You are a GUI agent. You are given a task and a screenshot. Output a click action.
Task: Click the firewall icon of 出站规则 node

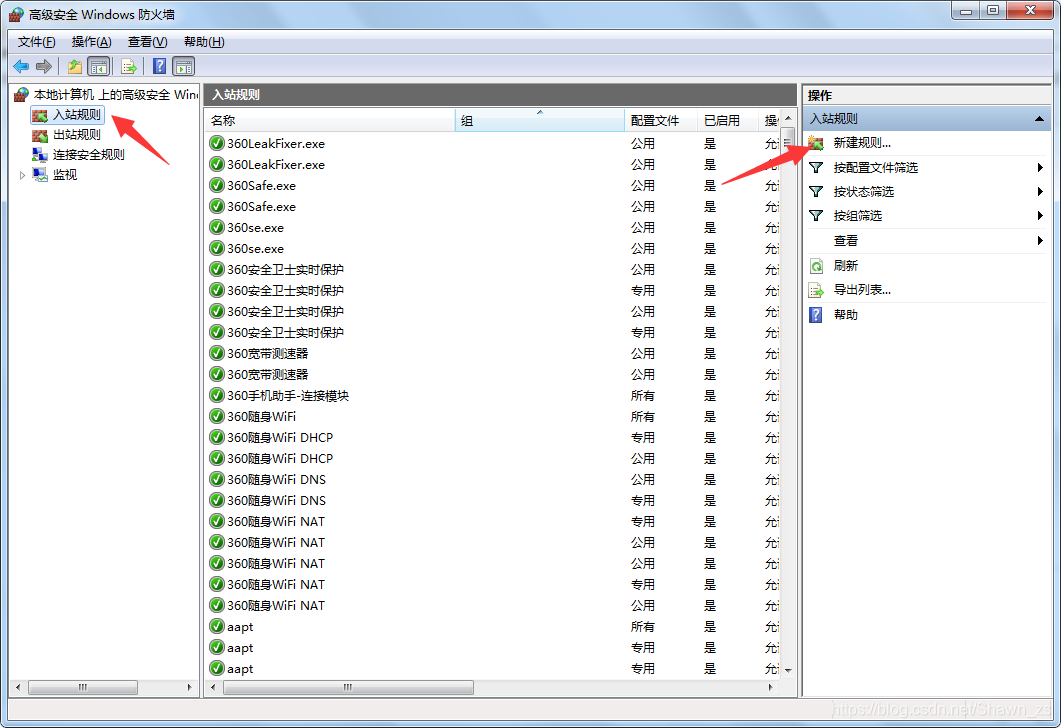click(40, 135)
